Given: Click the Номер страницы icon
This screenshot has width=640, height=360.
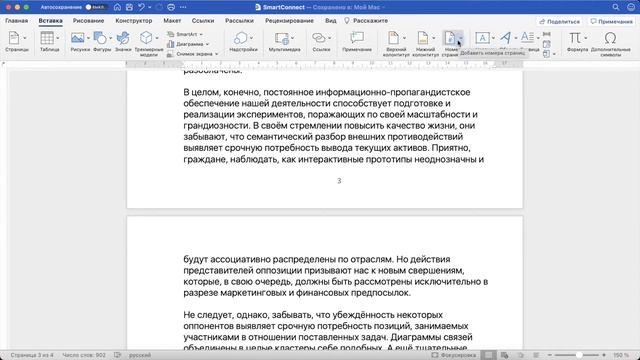Looking at the screenshot, I should pyautogui.click(x=450, y=38).
